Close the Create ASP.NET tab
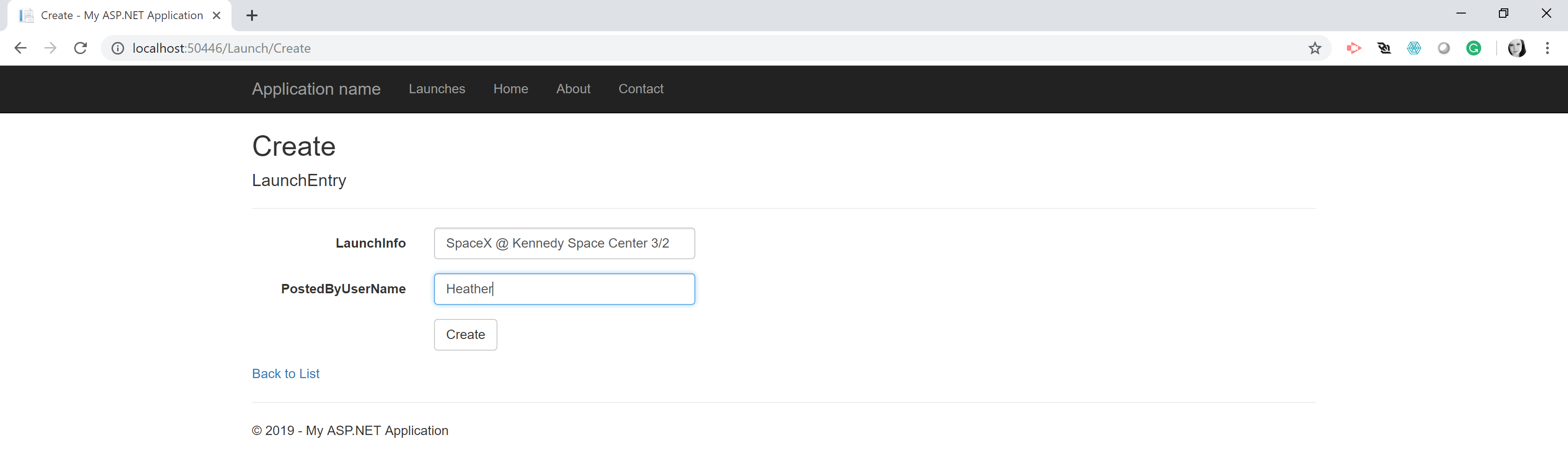1568x456 pixels. click(x=216, y=16)
